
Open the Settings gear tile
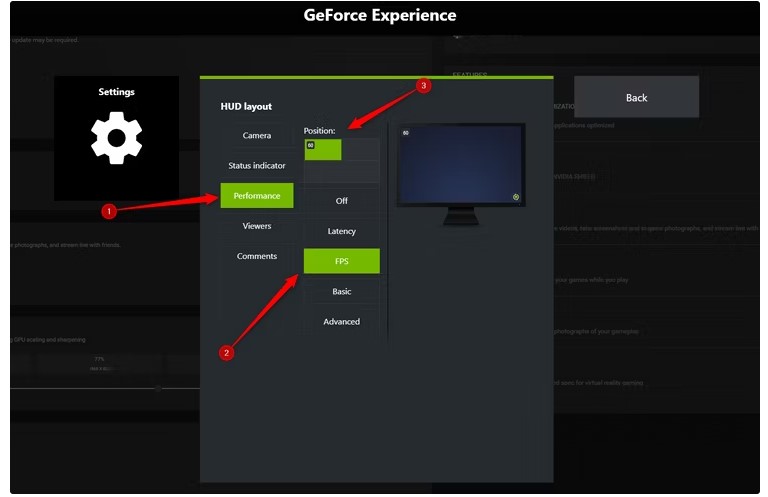pyautogui.click(x=116, y=138)
